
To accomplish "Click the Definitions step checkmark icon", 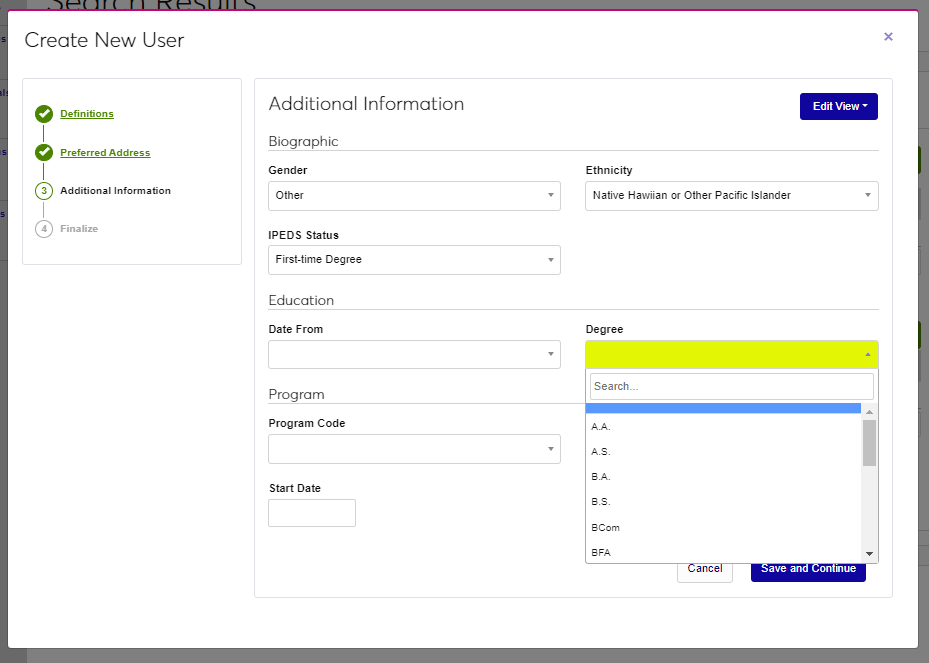I will (x=44, y=114).
